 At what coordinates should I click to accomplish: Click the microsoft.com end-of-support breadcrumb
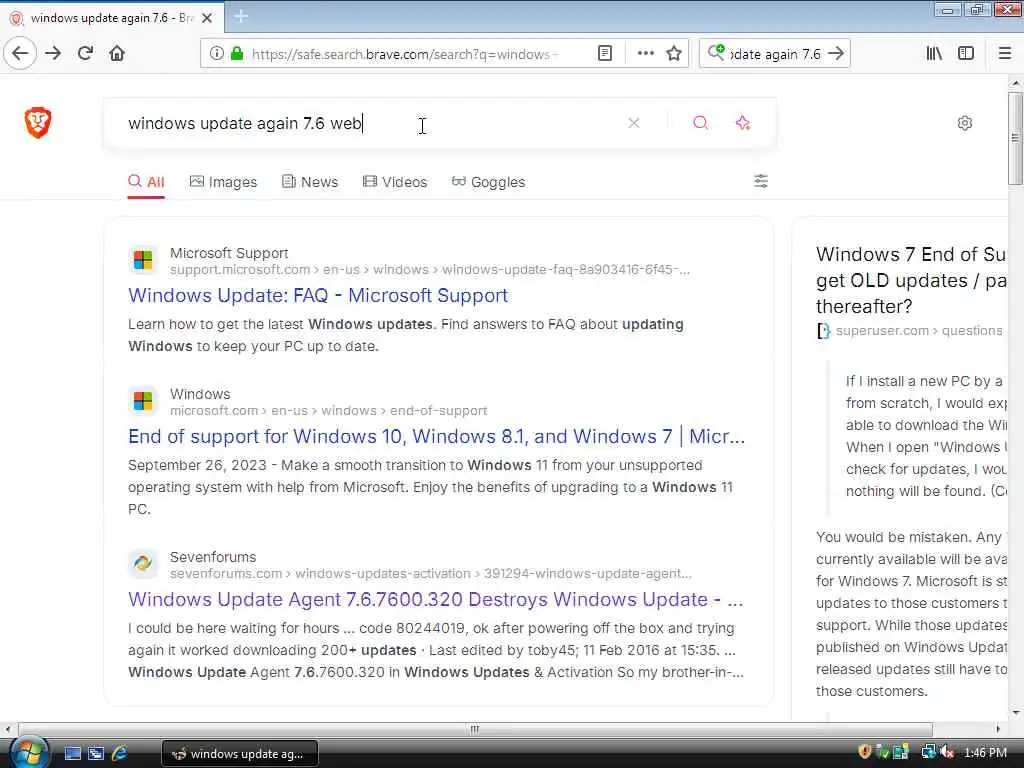(x=328, y=411)
